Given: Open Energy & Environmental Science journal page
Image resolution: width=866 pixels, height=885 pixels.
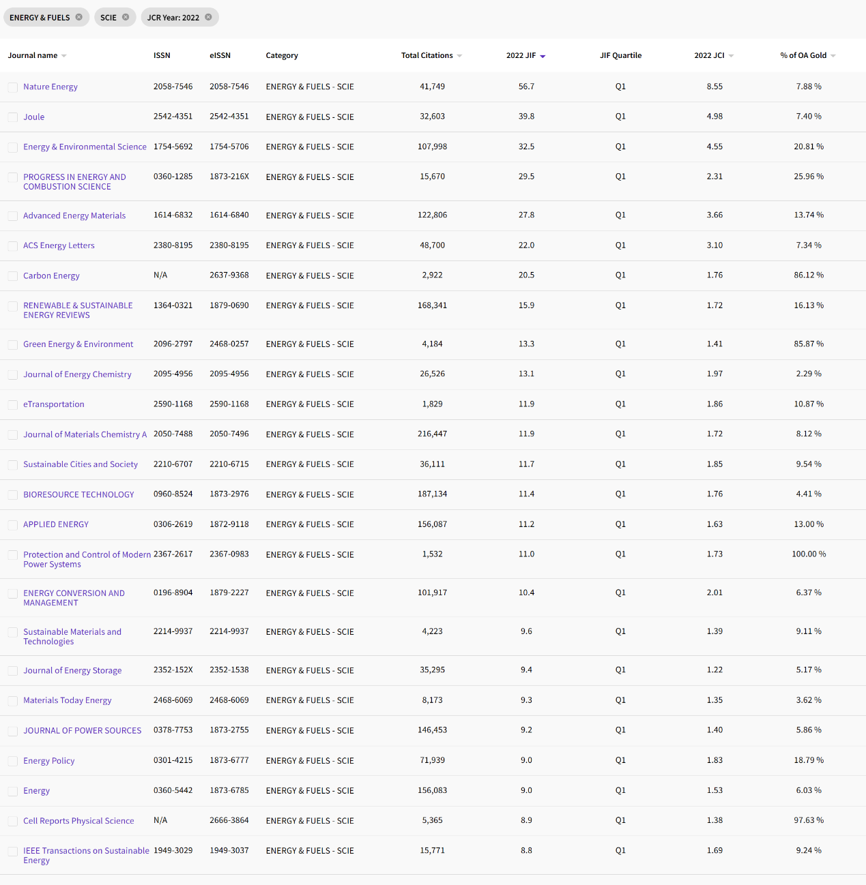Looking at the screenshot, I should coord(84,147).
